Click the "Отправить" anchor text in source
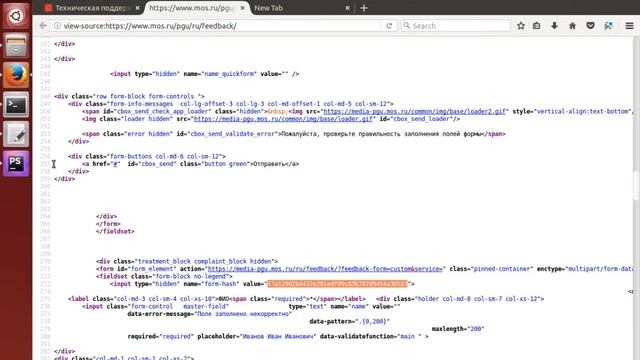The height and width of the screenshot is (360, 640). pos(269,164)
